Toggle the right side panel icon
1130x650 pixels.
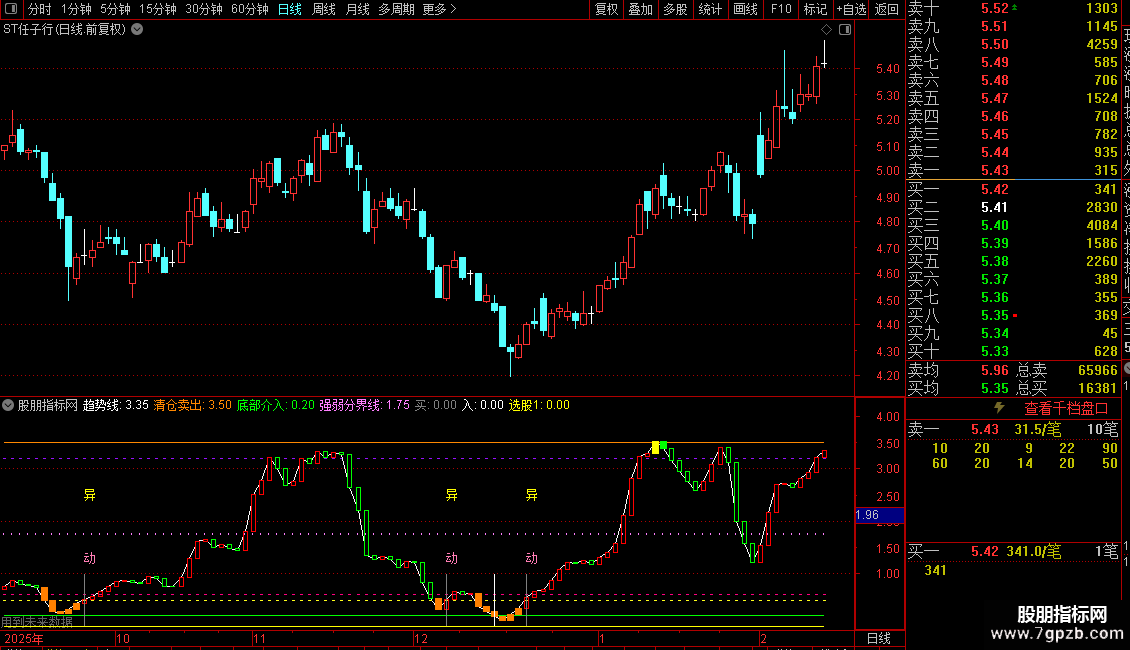845,30
